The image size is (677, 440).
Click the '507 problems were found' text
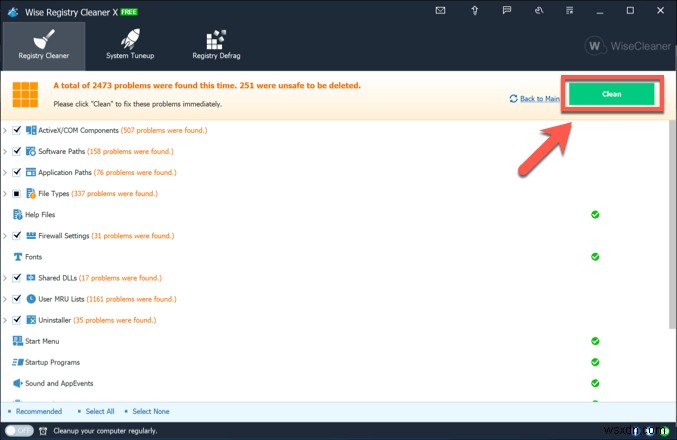[x=164, y=130]
